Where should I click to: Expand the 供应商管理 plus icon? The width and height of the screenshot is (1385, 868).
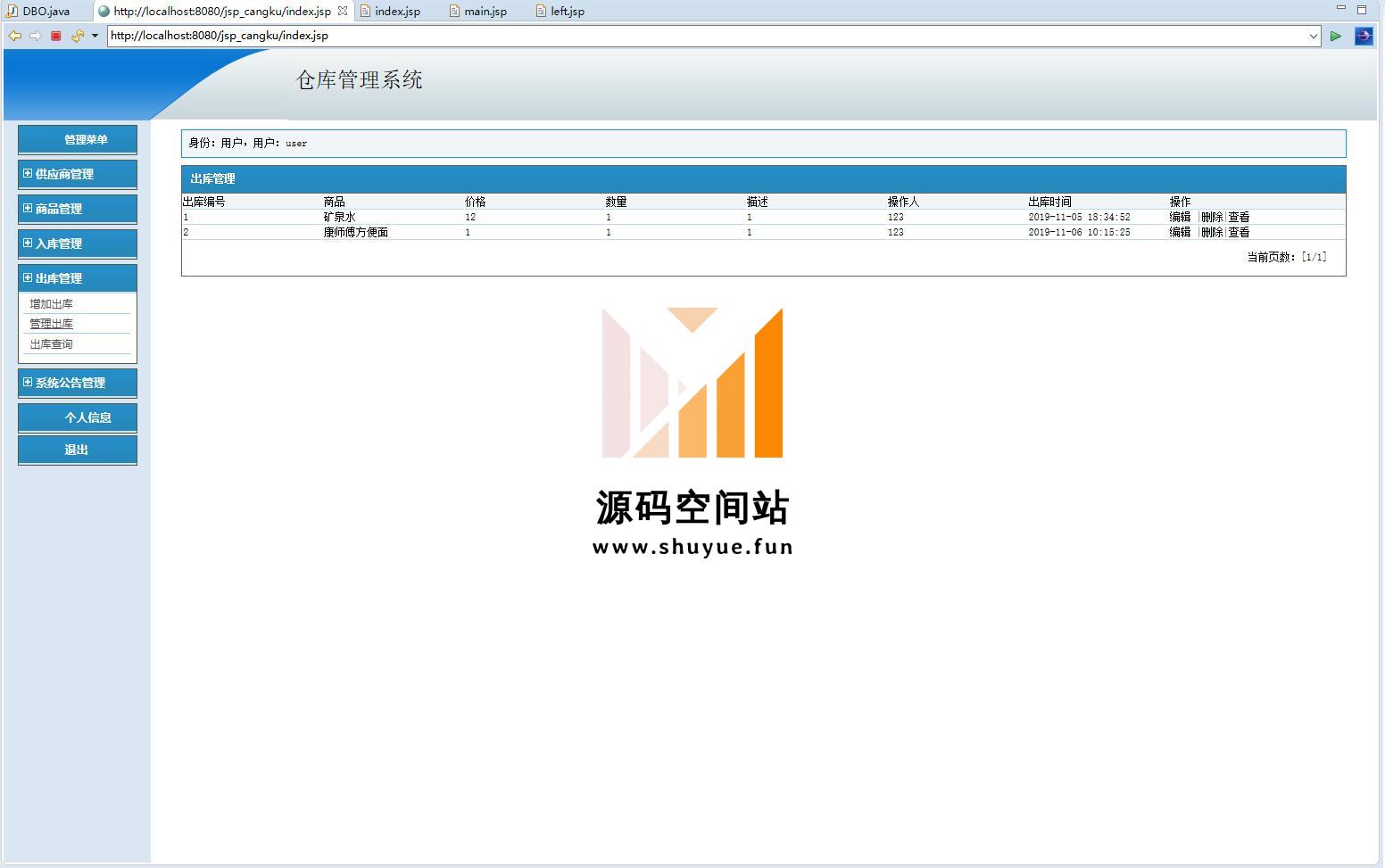[28, 173]
